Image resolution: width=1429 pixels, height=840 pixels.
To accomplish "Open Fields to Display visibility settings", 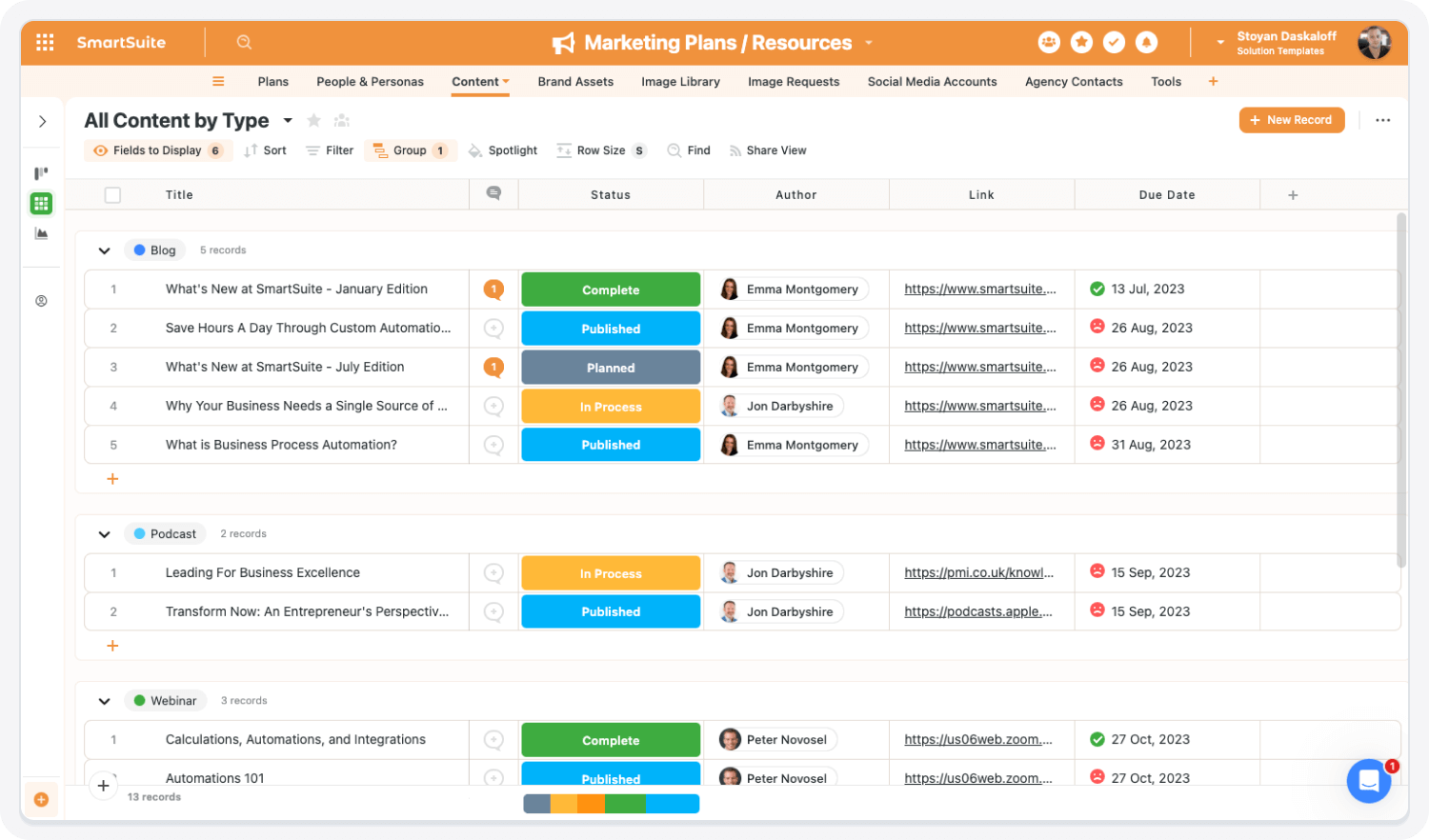I will (x=158, y=150).
